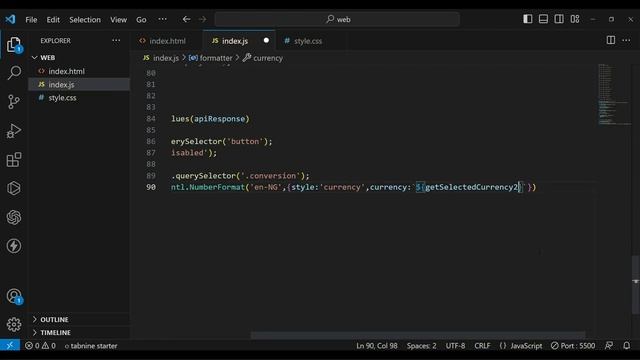The height and width of the screenshot is (360, 640).
Task: Click 'en-NG' string on line 90
Action: click(266, 187)
